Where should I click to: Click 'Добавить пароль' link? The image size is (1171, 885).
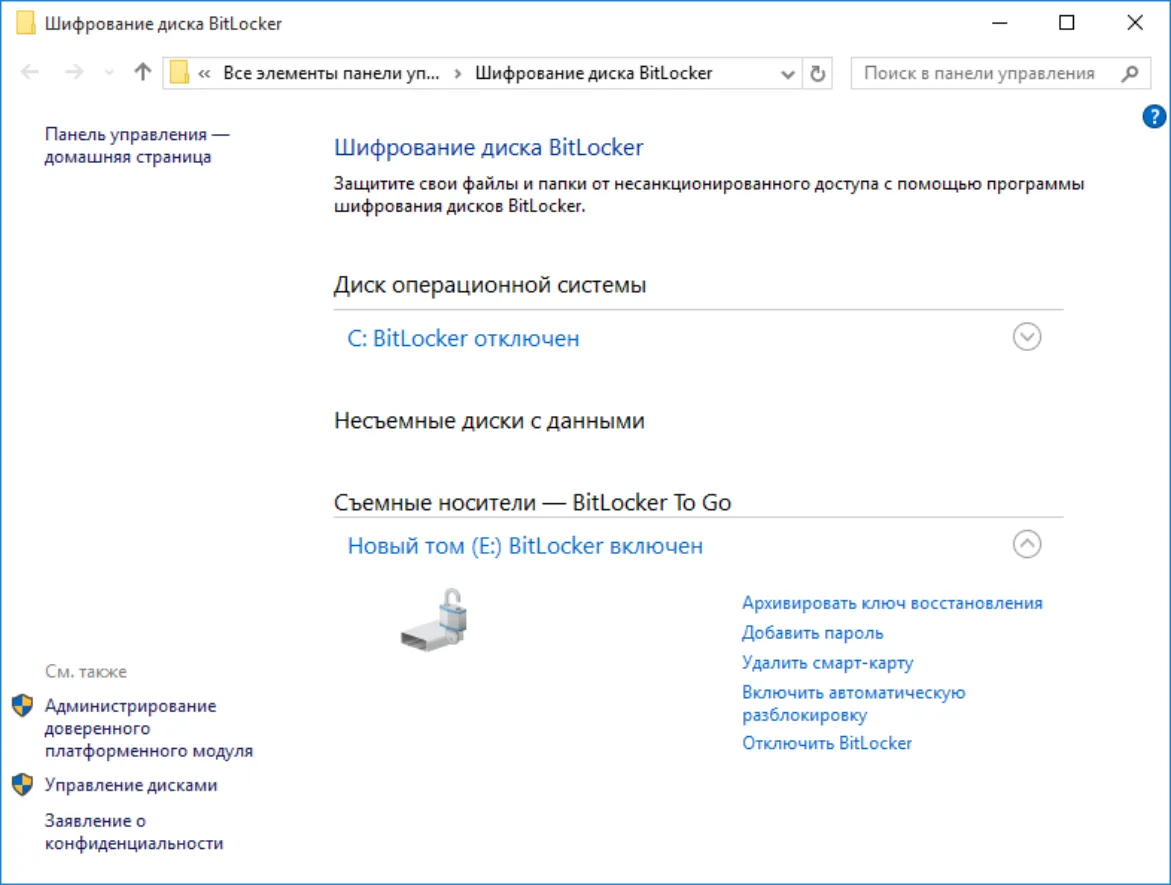[x=813, y=633]
